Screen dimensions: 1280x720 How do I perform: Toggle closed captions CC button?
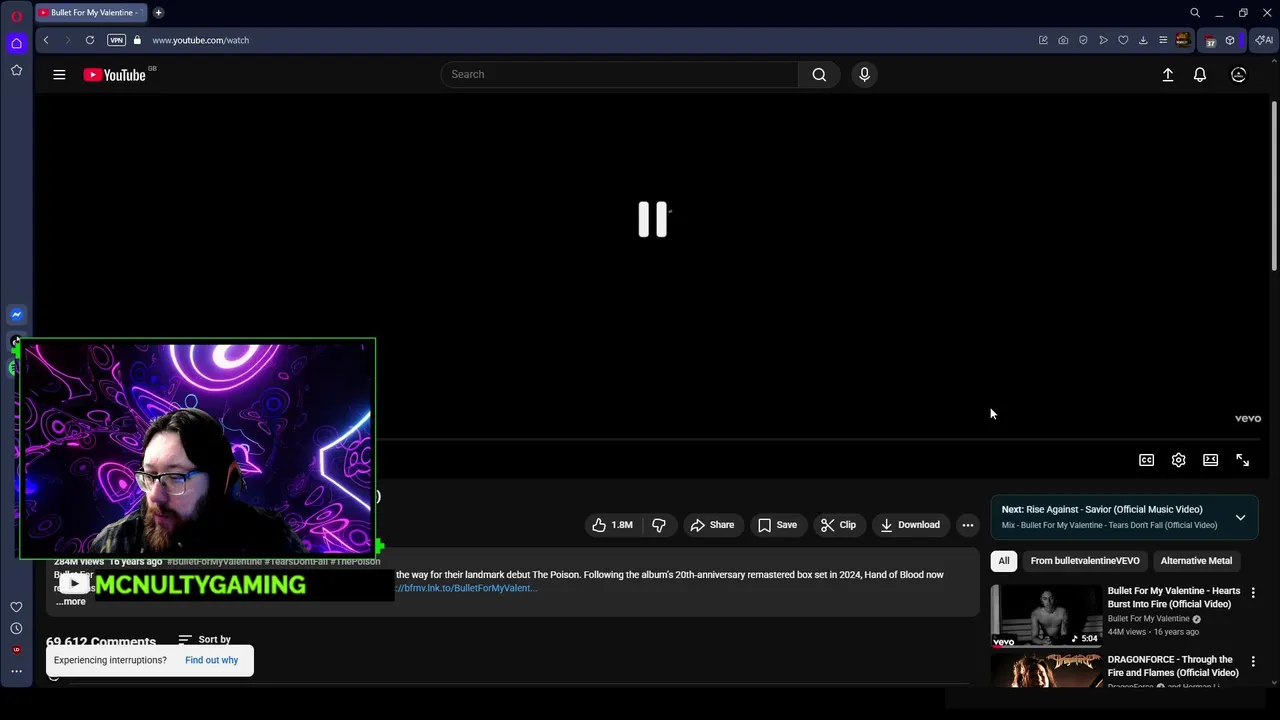pos(1147,460)
